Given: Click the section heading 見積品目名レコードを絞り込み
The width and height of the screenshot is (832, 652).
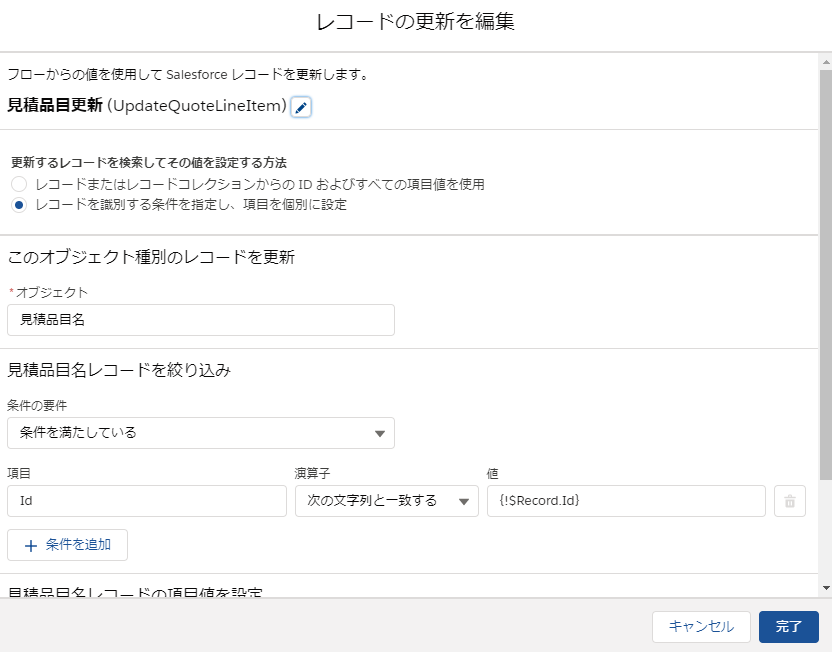Looking at the screenshot, I should click(119, 370).
